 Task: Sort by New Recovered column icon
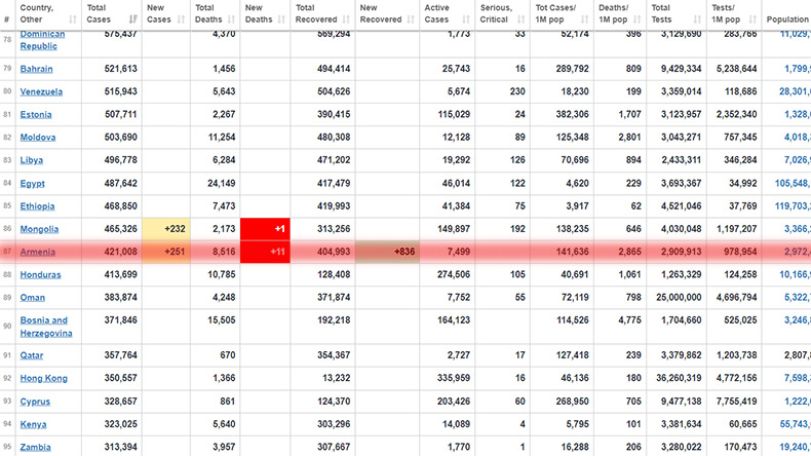coord(411,20)
